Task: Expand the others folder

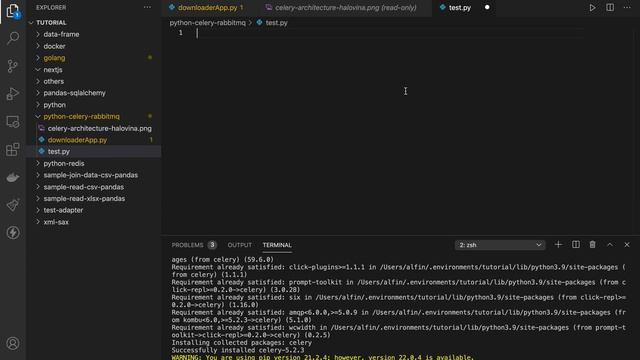Action: click(53, 81)
